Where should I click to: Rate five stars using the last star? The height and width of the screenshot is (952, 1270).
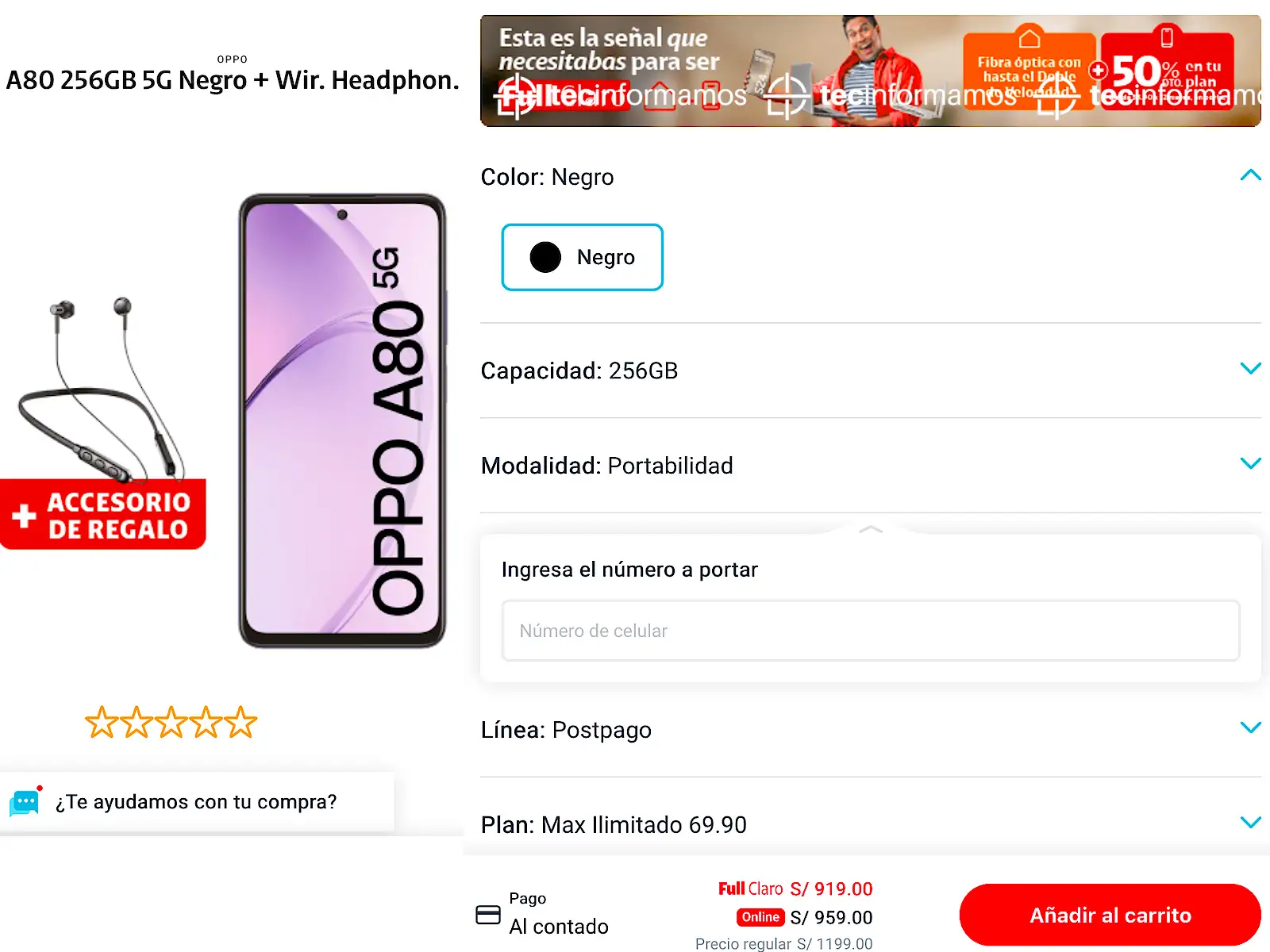(x=241, y=722)
